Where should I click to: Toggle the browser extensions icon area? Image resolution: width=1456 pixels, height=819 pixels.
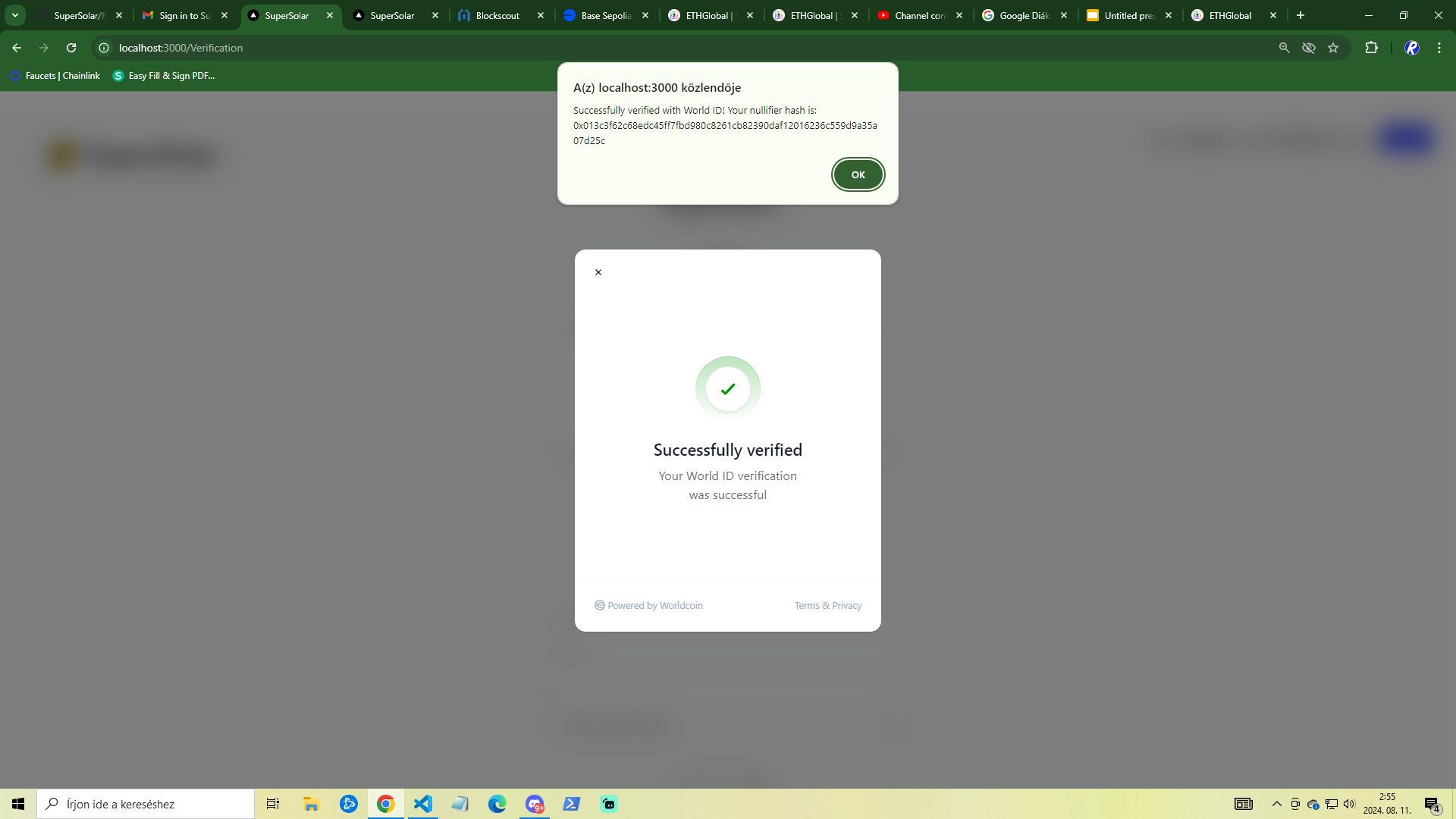pyautogui.click(x=1374, y=47)
